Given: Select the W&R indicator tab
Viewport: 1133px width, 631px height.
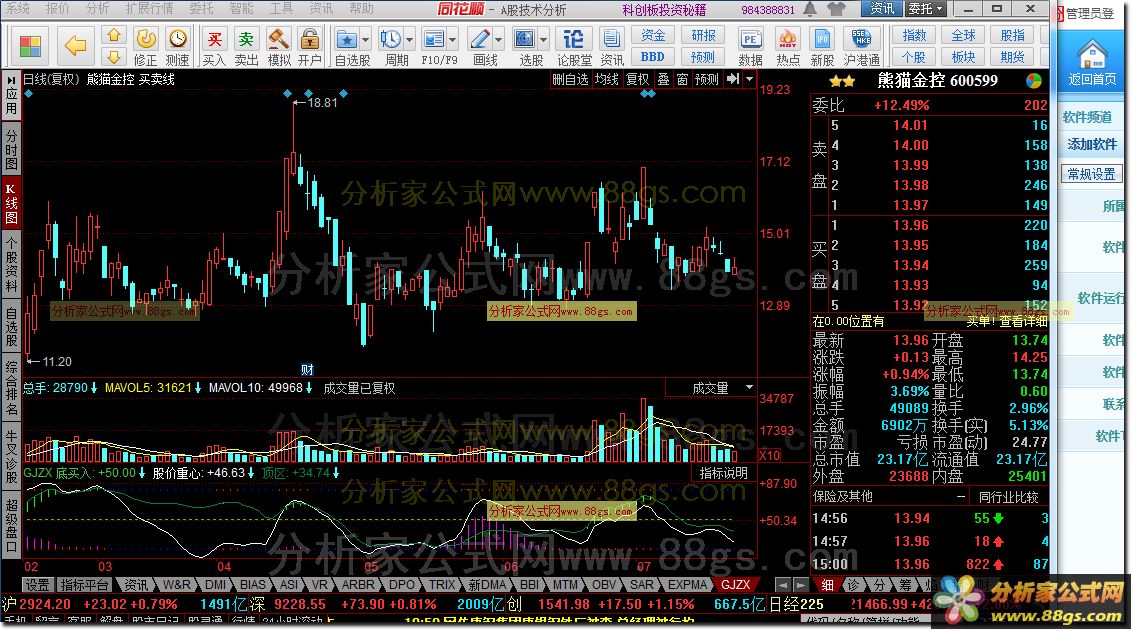Looking at the screenshot, I should [177, 585].
